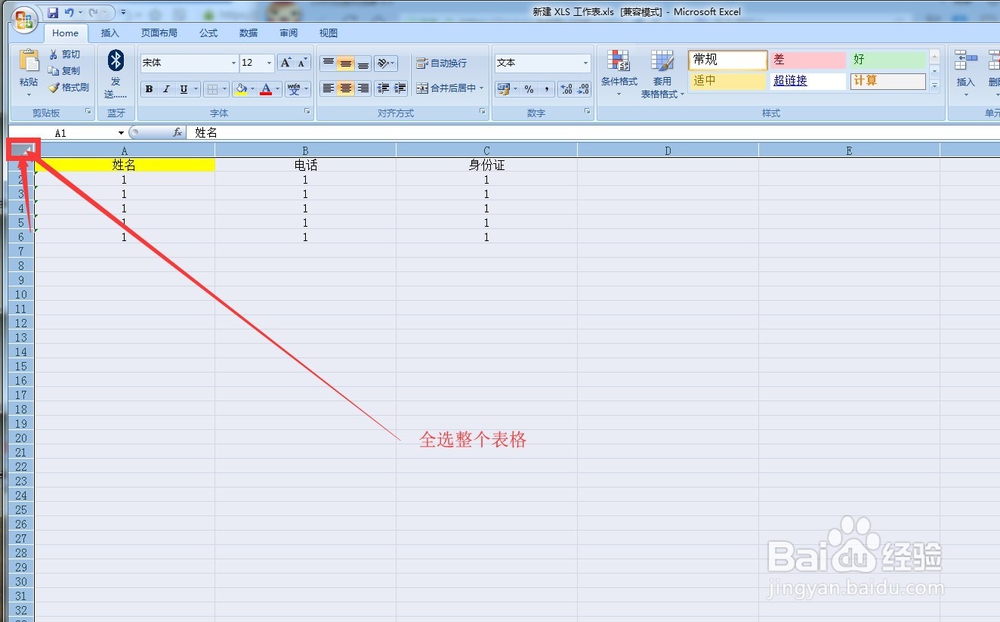Expand the fill color dropdown arrow
This screenshot has height=622, width=1000.
[x=253, y=89]
